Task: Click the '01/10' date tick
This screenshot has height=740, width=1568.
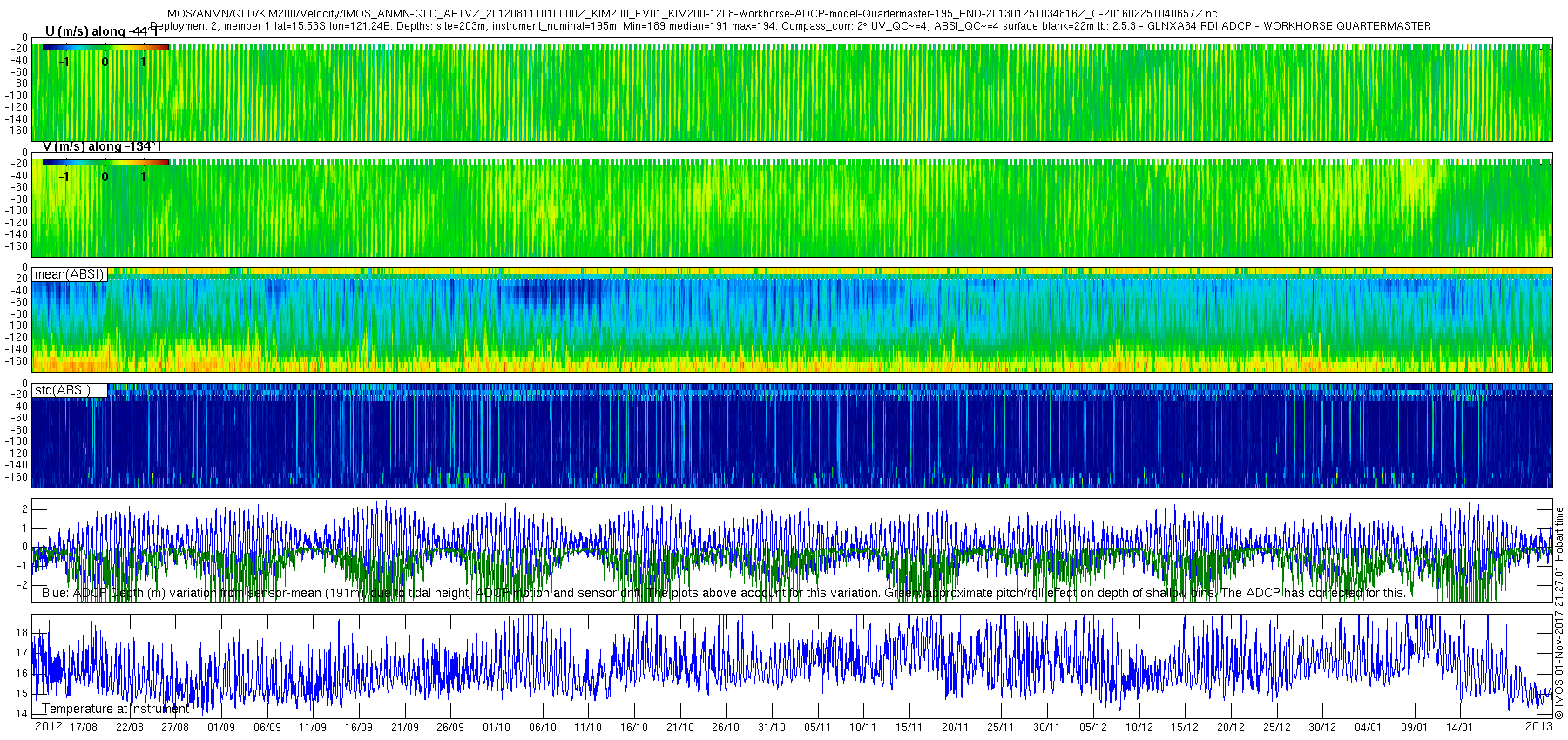Action: [497, 728]
